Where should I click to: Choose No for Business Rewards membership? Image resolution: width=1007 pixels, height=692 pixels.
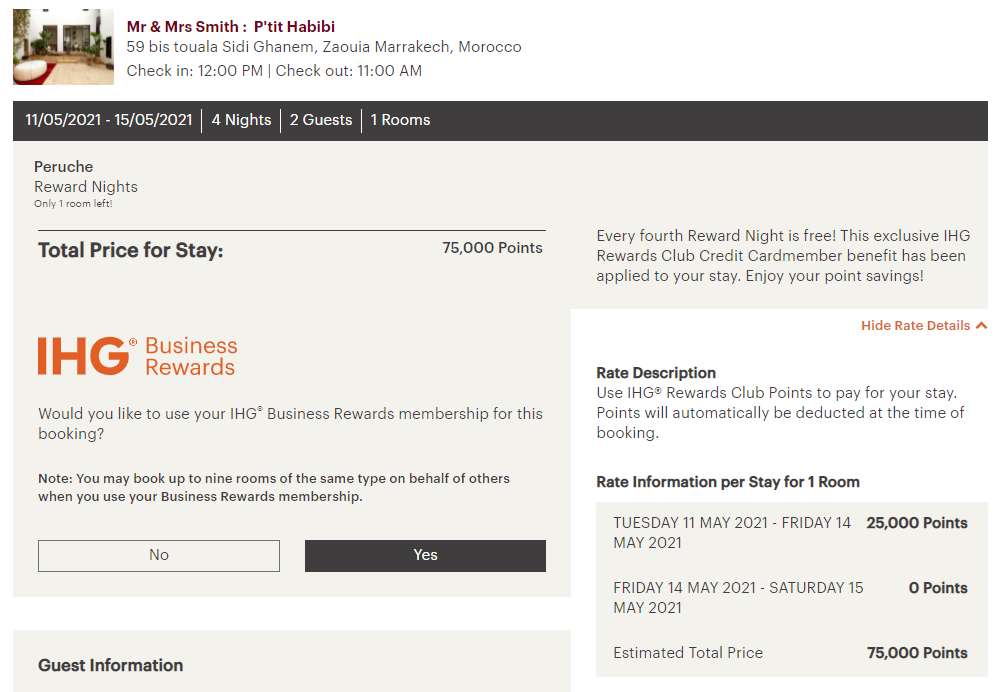point(159,555)
